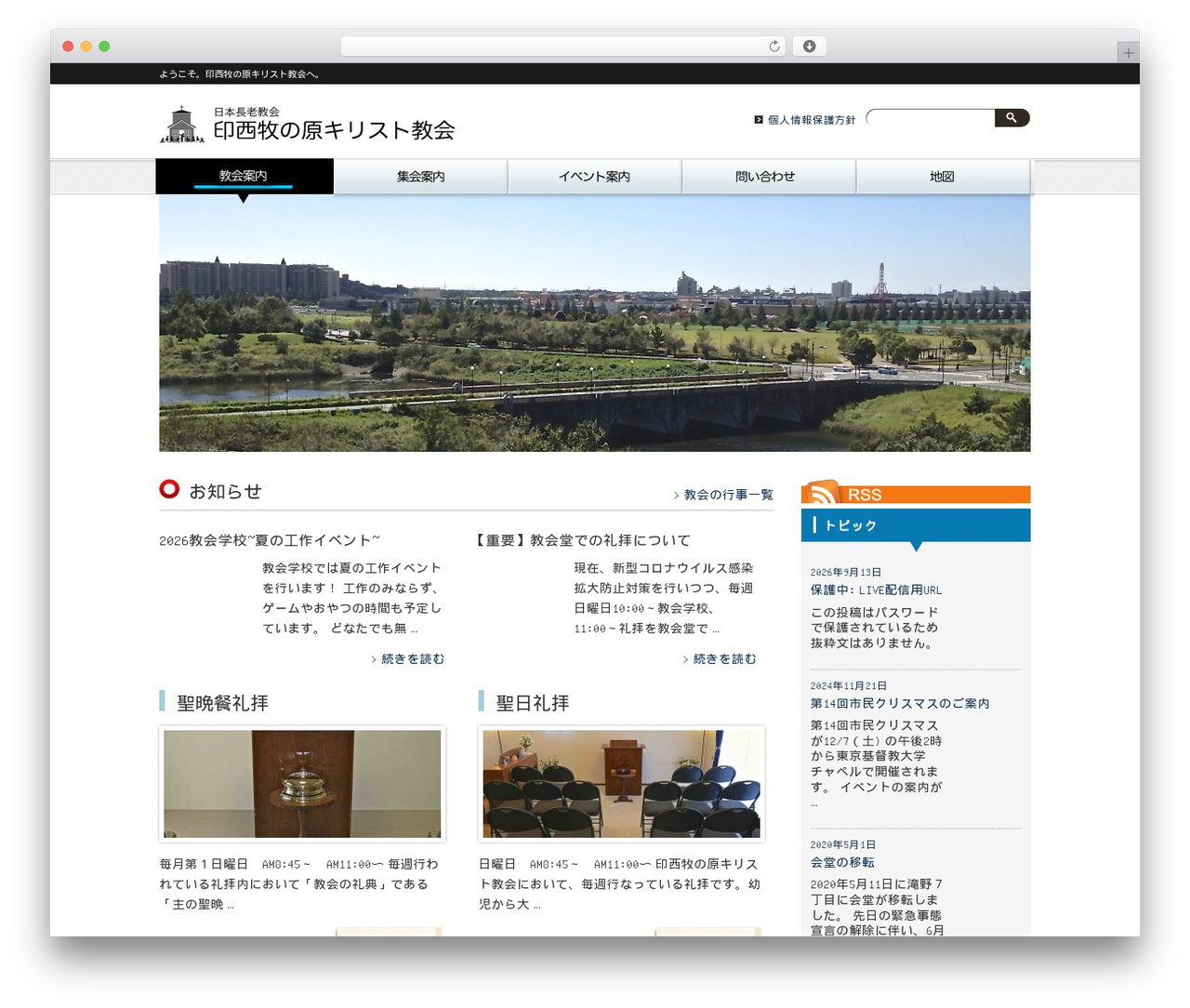Screen dimensions: 1190x1008
Task: Click 続きを読む under 礼拝について article
Action: (x=725, y=658)
